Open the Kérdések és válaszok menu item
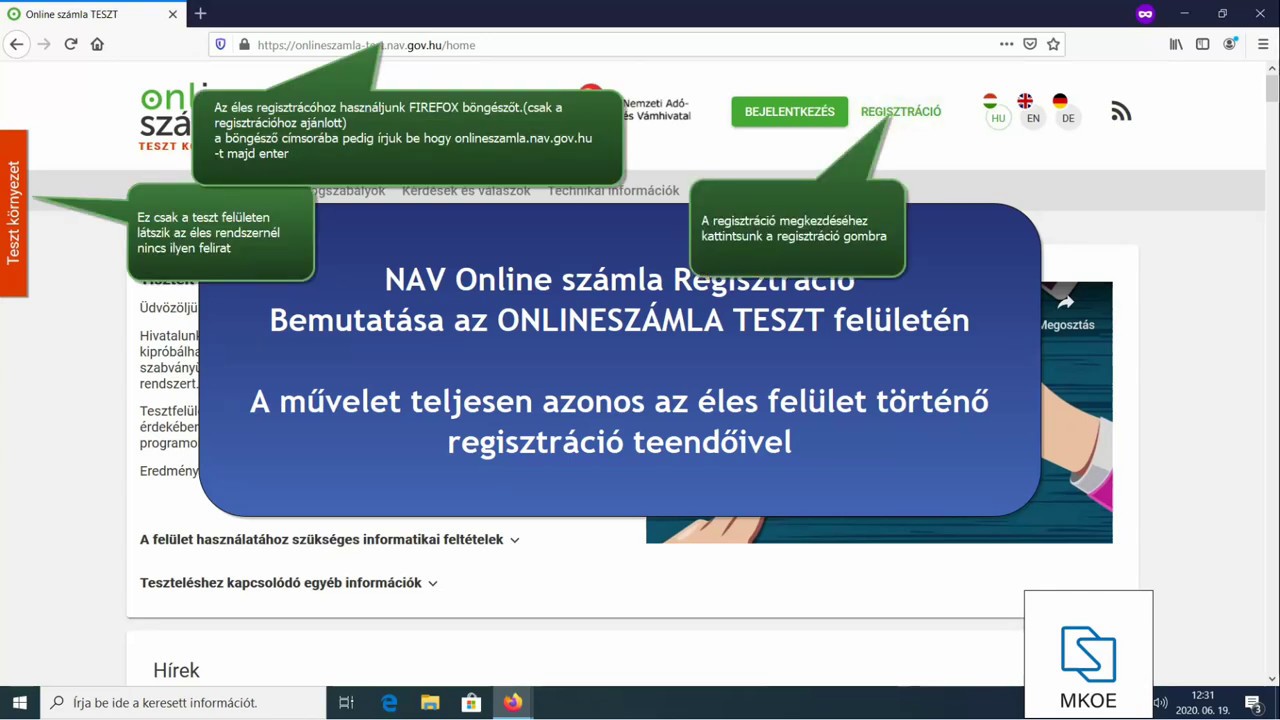Image resolution: width=1280 pixels, height=720 pixels. click(x=466, y=190)
